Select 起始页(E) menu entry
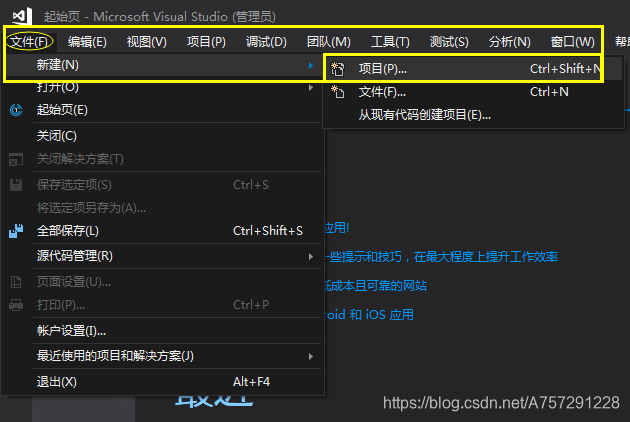The width and height of the screenshot is (630, 422). click(162, 110)
